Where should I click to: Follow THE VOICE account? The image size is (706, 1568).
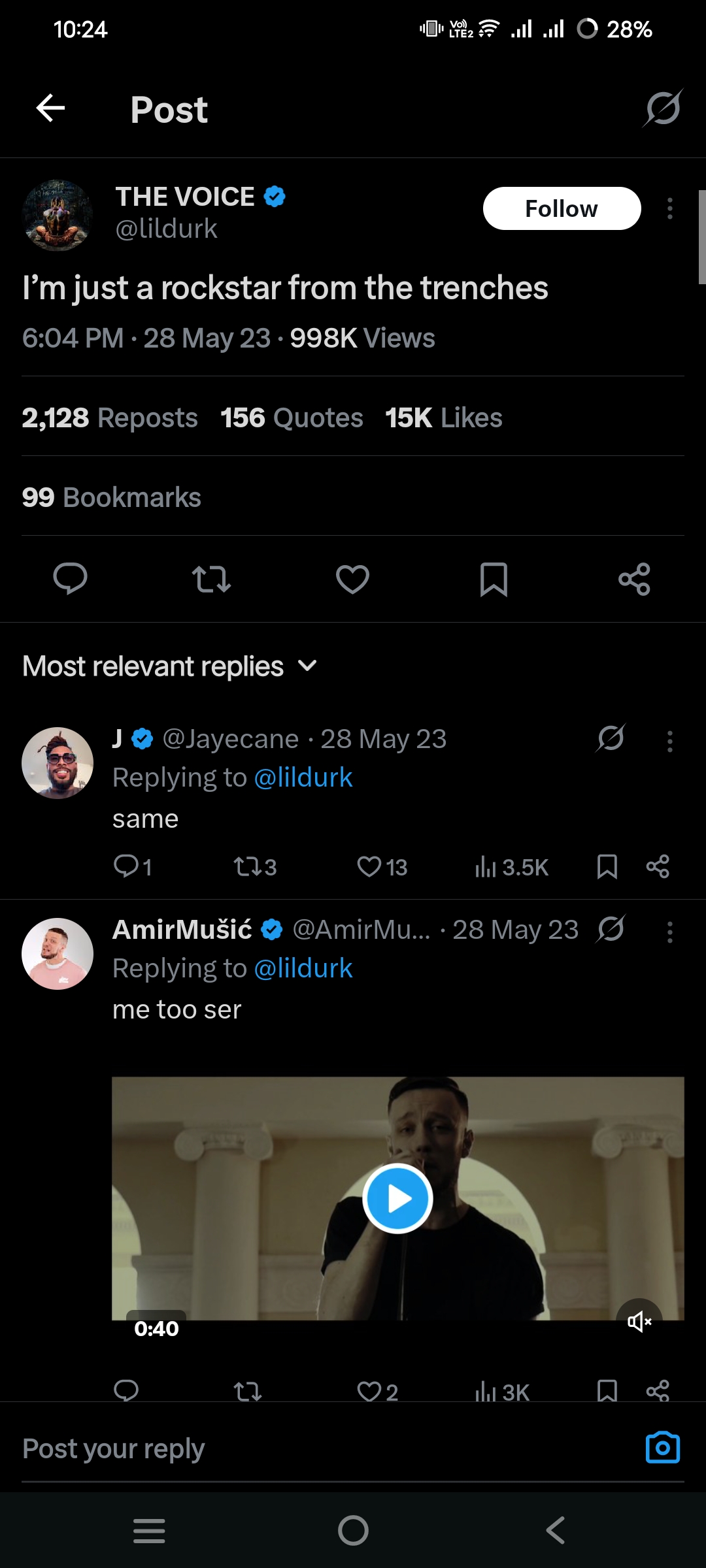(562, 209)
